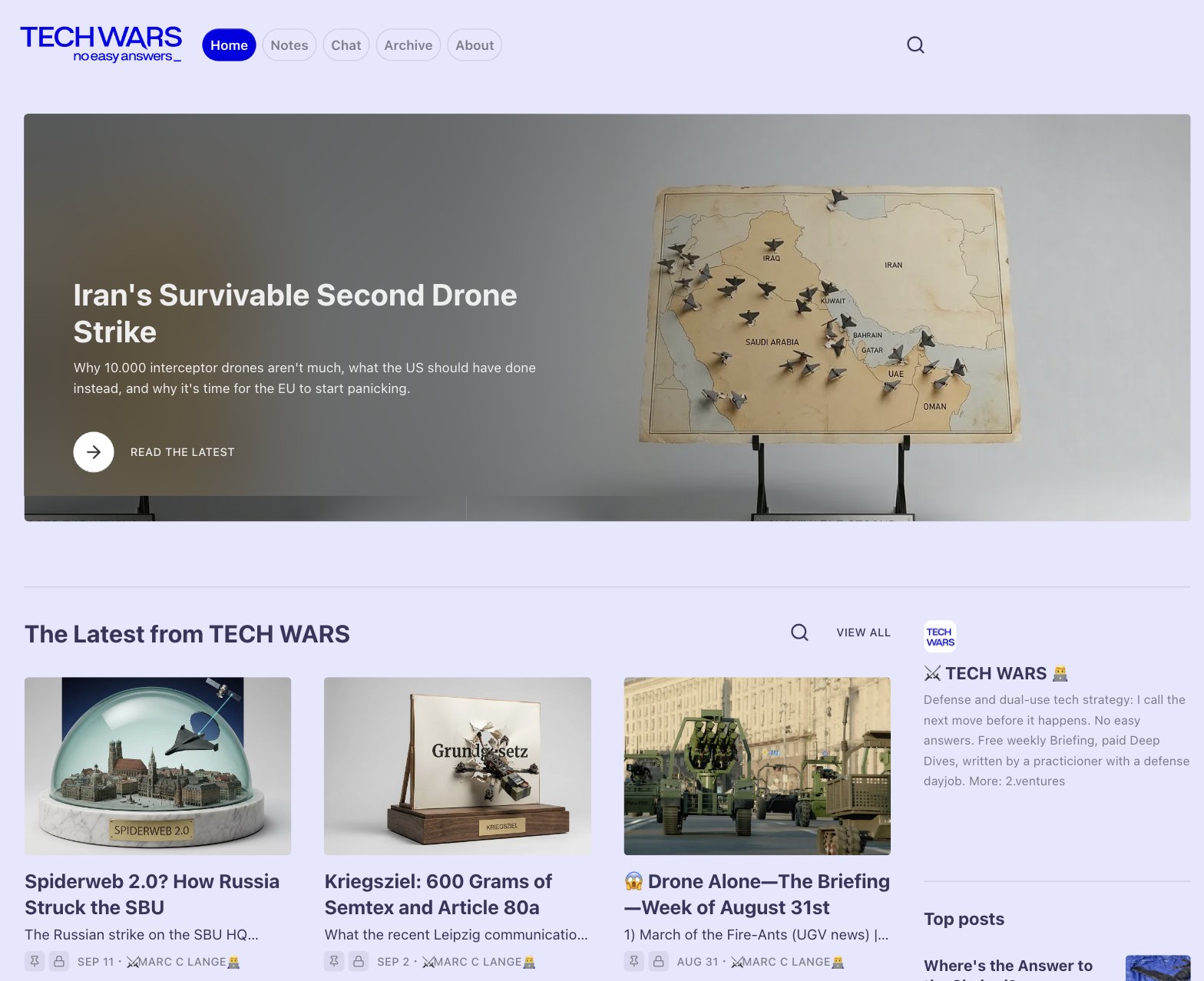Click pin icon on the Drone Alone post
This screenshot has width=1204, height=981.
click(633, 961)
